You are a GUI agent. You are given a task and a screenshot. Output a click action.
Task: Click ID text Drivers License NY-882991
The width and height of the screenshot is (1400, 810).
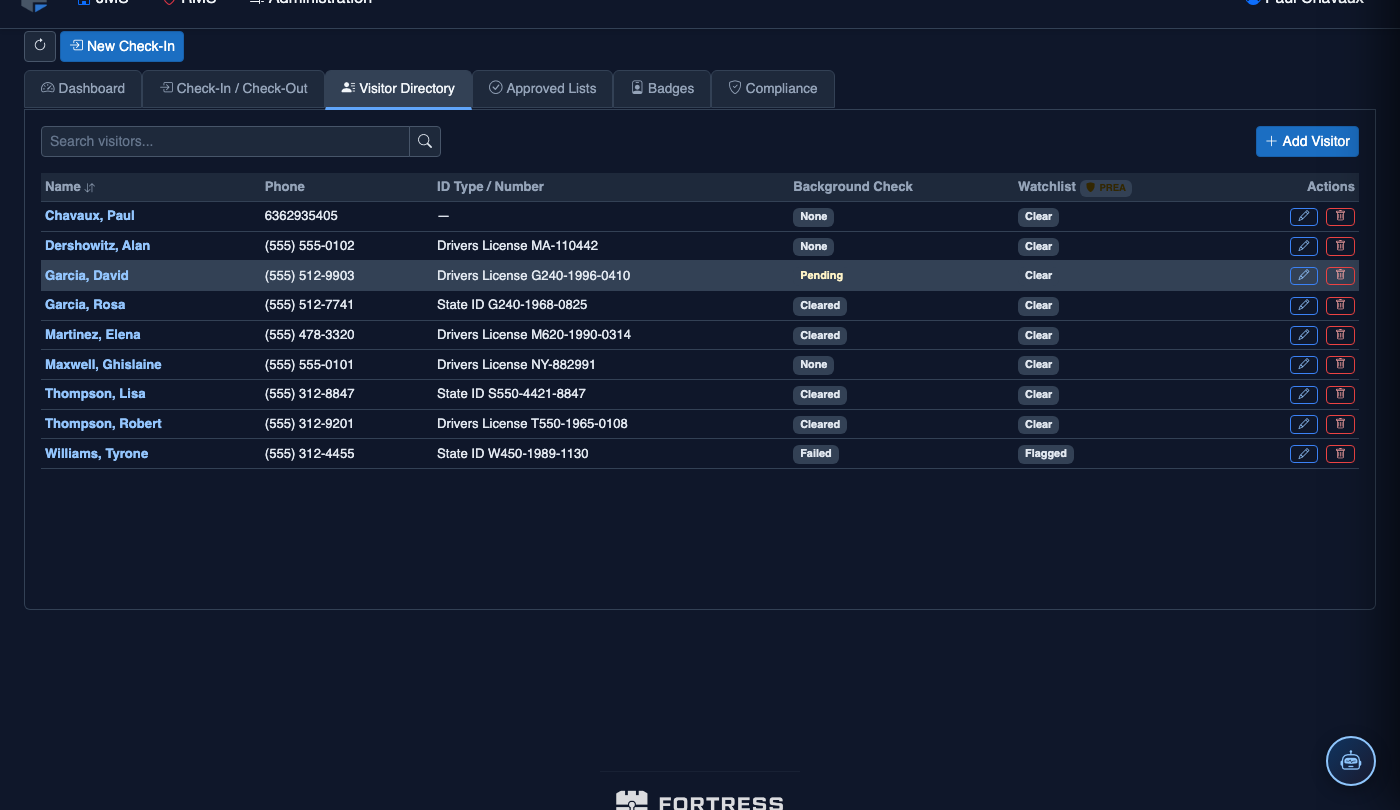[x=516, y=364]
